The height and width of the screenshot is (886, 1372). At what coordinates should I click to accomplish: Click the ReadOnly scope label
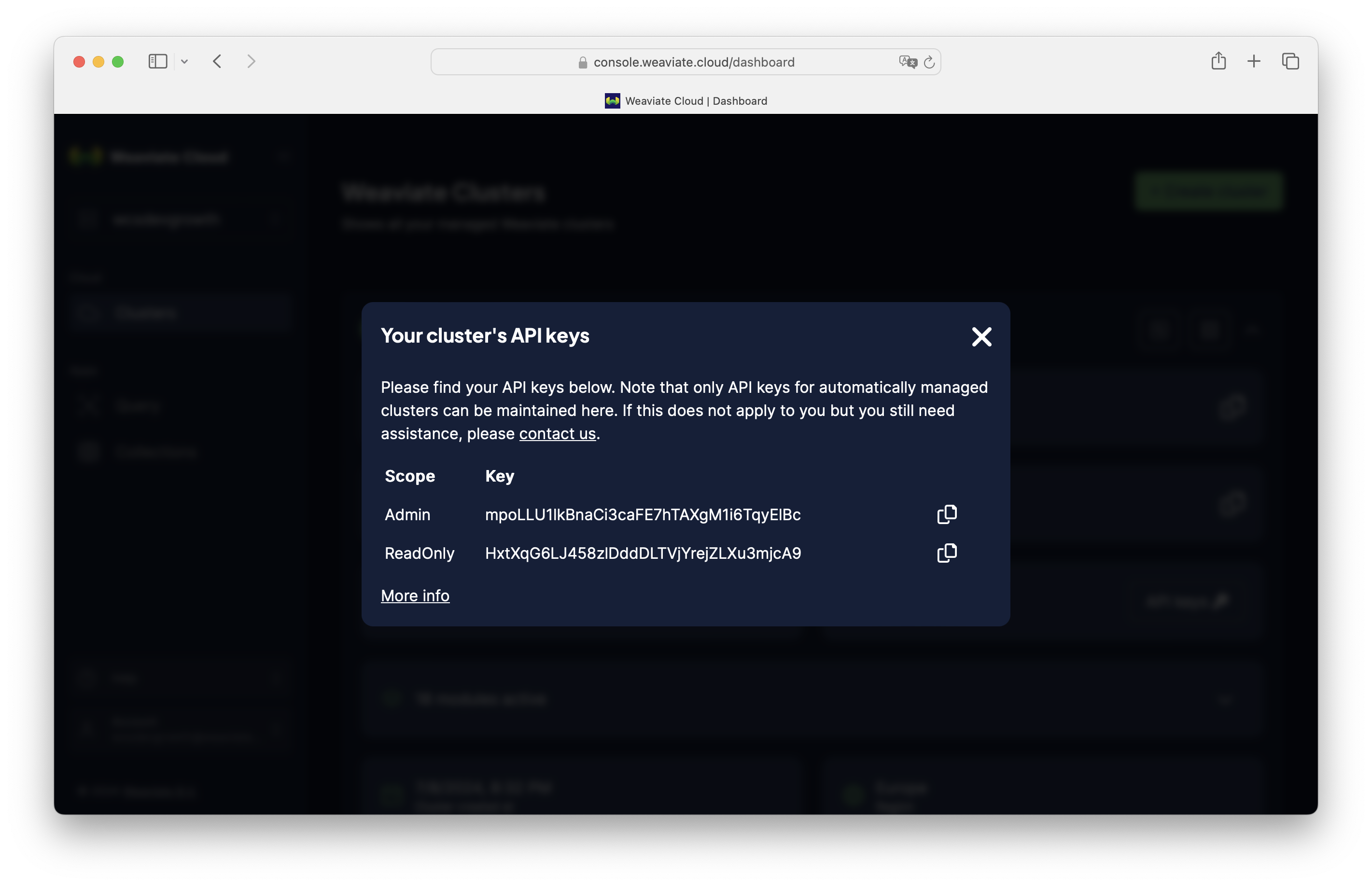click(420, 553)
